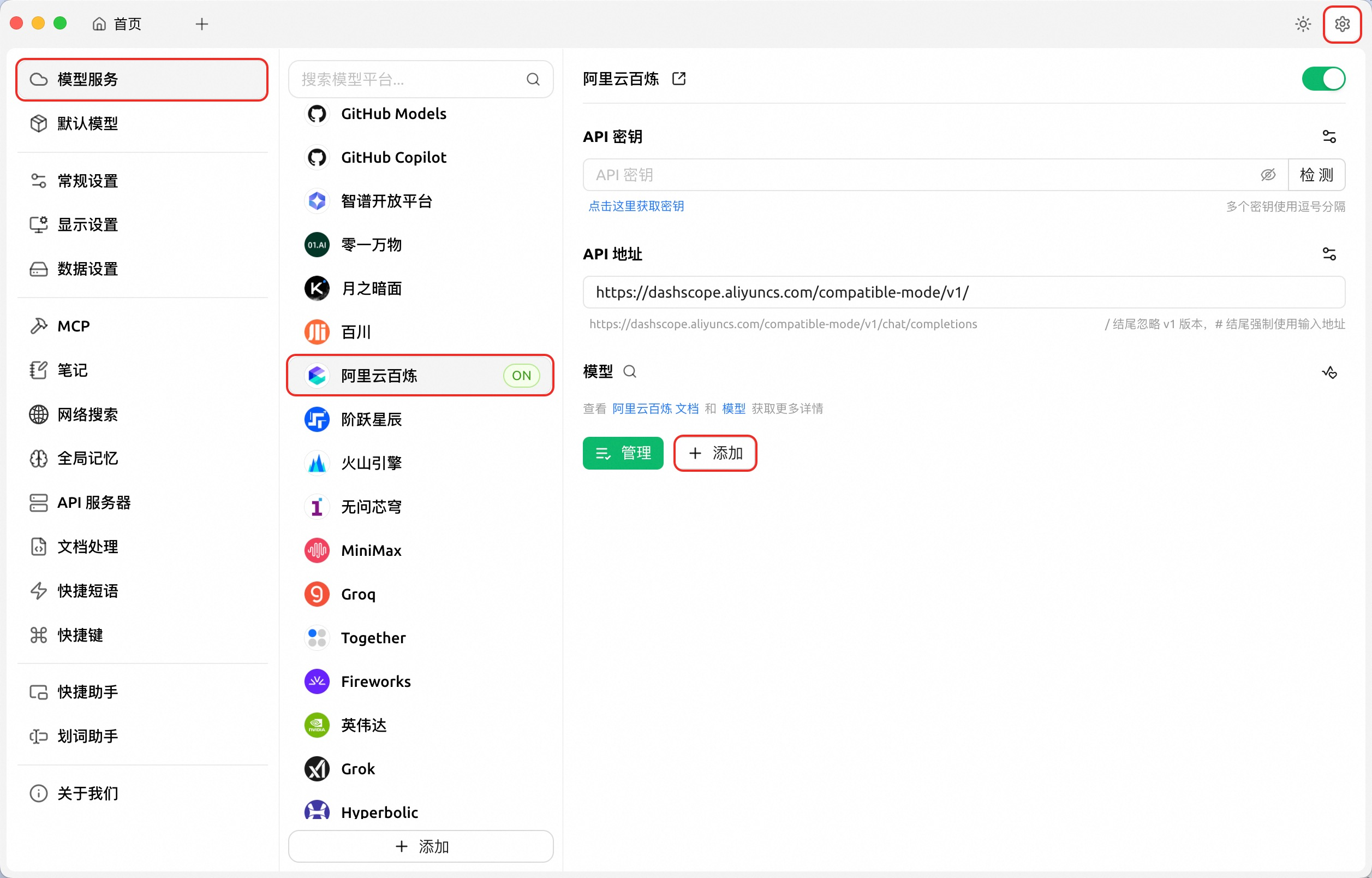Focus the 搜索模型平台 search field
The height and width of the screenshot is (878, 1372).
(420, 79)
